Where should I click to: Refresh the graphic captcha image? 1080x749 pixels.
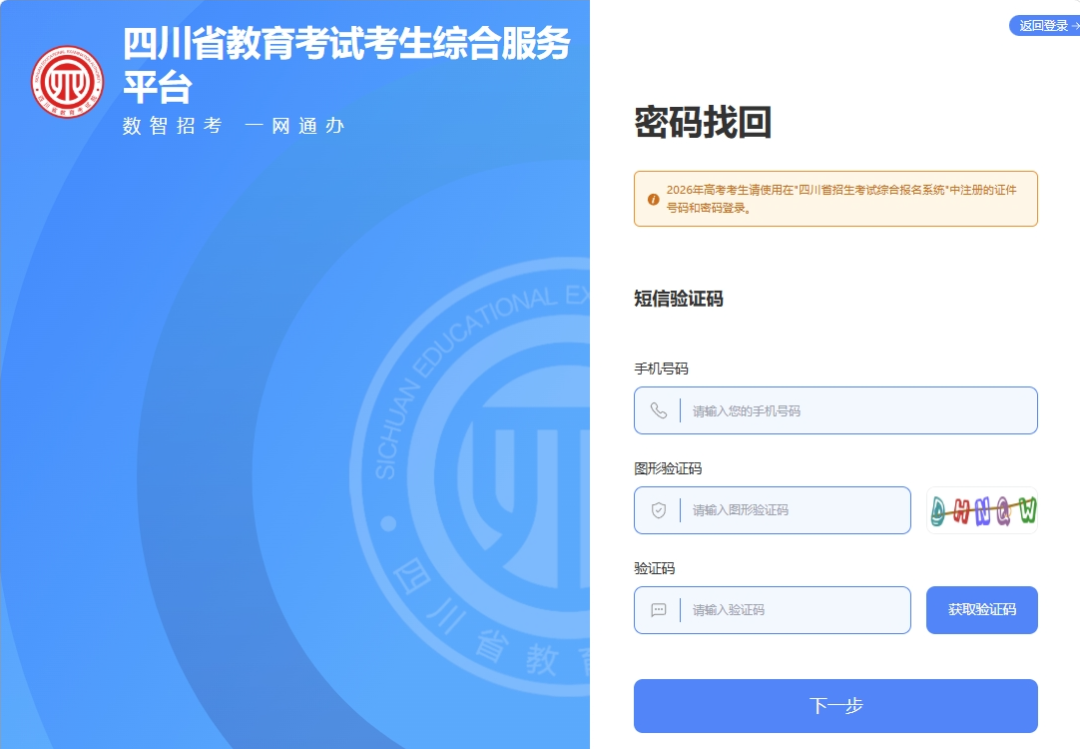click(982, 511)
